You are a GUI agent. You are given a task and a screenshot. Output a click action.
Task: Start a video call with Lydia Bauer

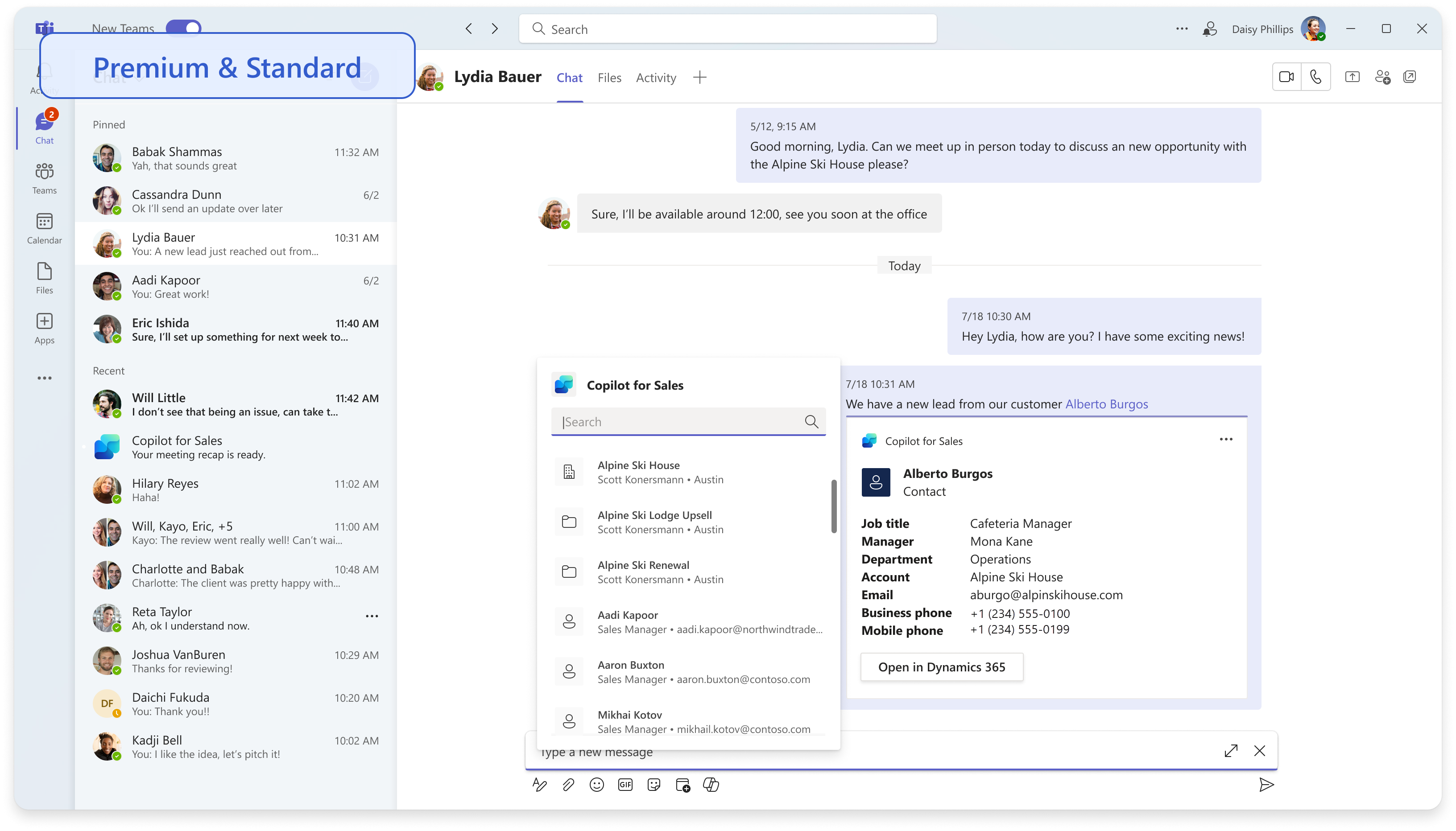1286,76
